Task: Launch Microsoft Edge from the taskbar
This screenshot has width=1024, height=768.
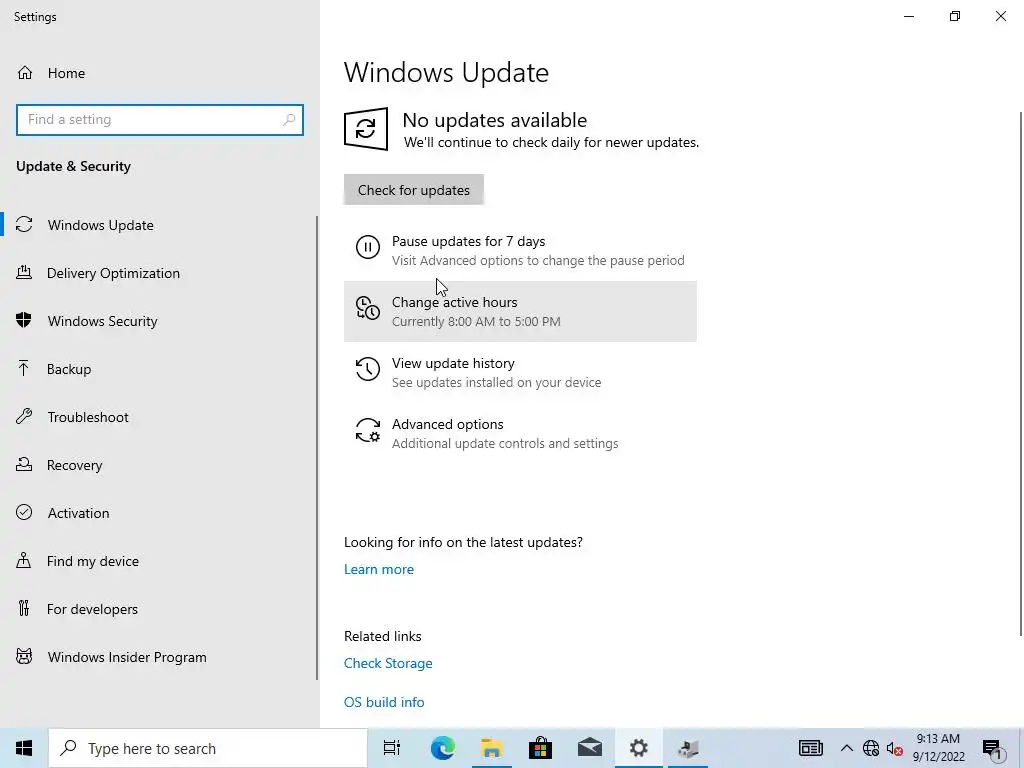Action: pos(442,748)
